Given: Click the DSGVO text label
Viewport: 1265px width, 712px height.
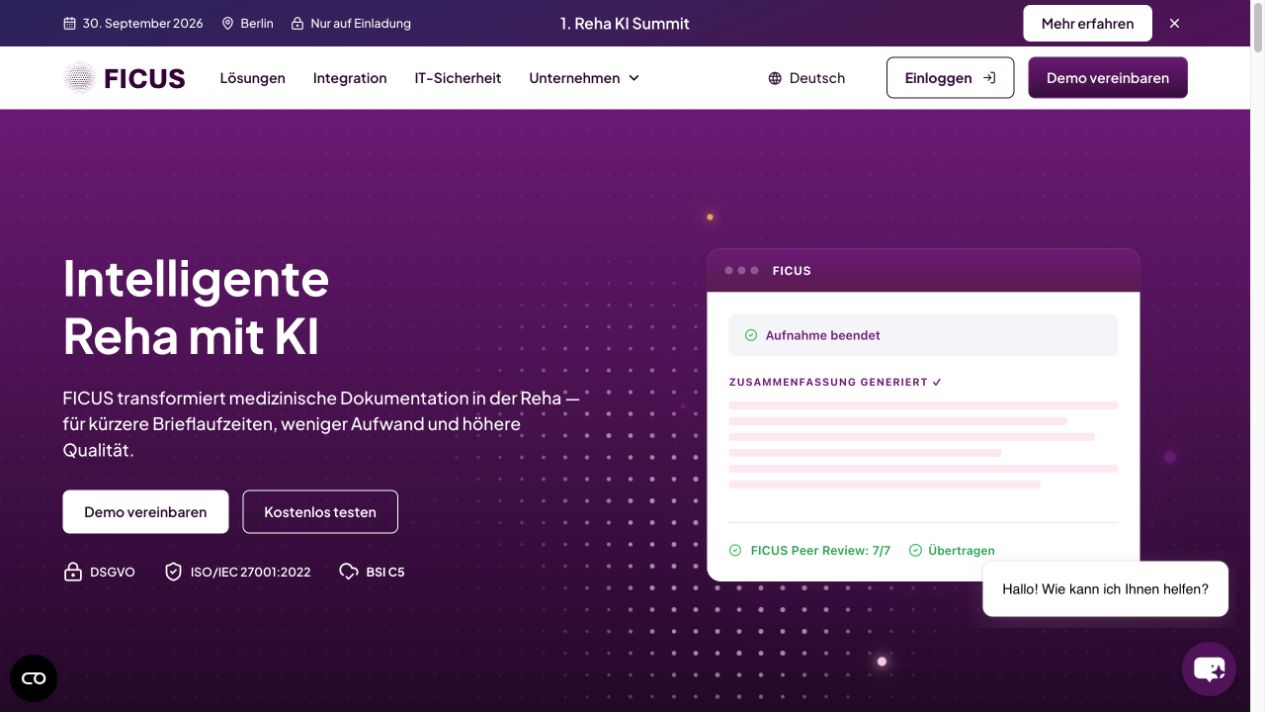Looking at the screenshot, I should pyautogui.click(x=112, y=572).
